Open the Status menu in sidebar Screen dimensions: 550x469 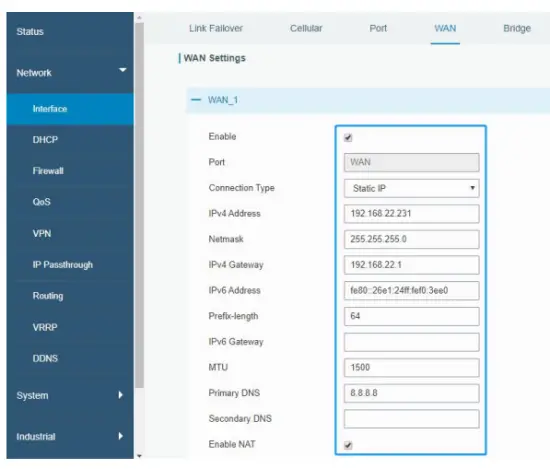click(x=30, y=32)
